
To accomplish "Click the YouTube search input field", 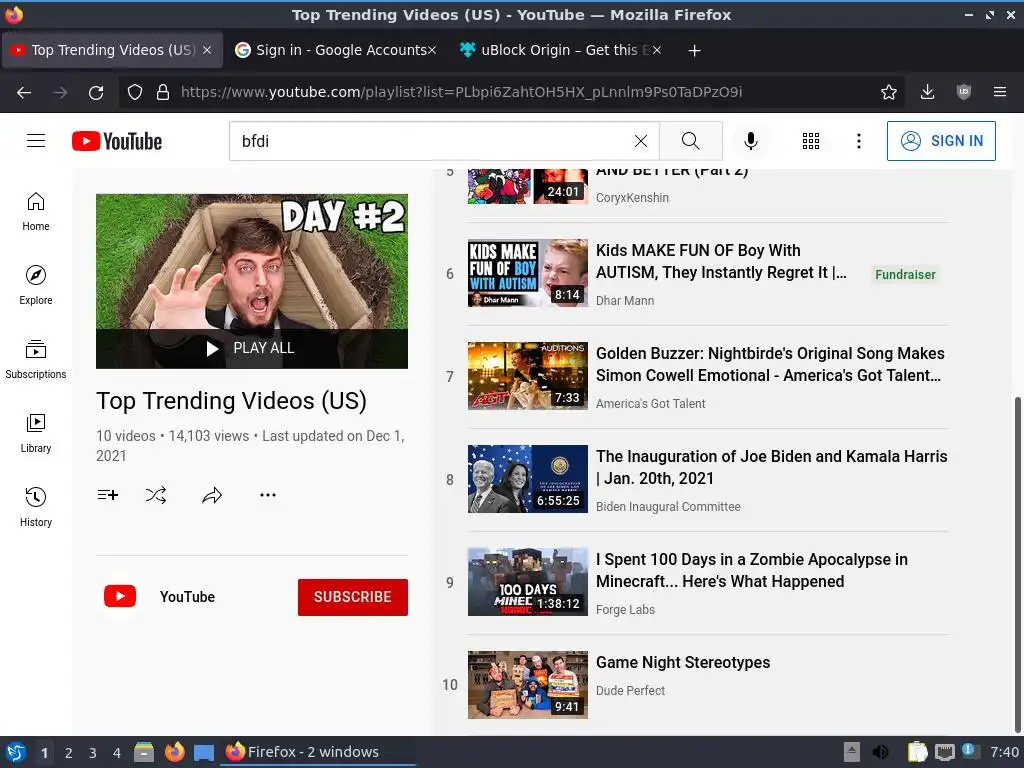I will (431, 141).
